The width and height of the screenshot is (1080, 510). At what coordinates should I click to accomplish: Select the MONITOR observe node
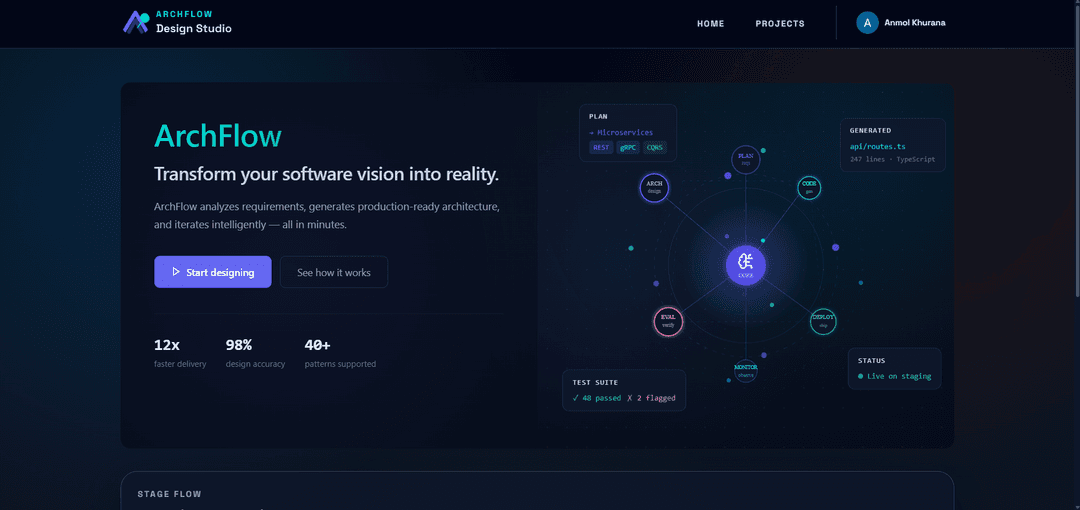click(x=745, y=371)
